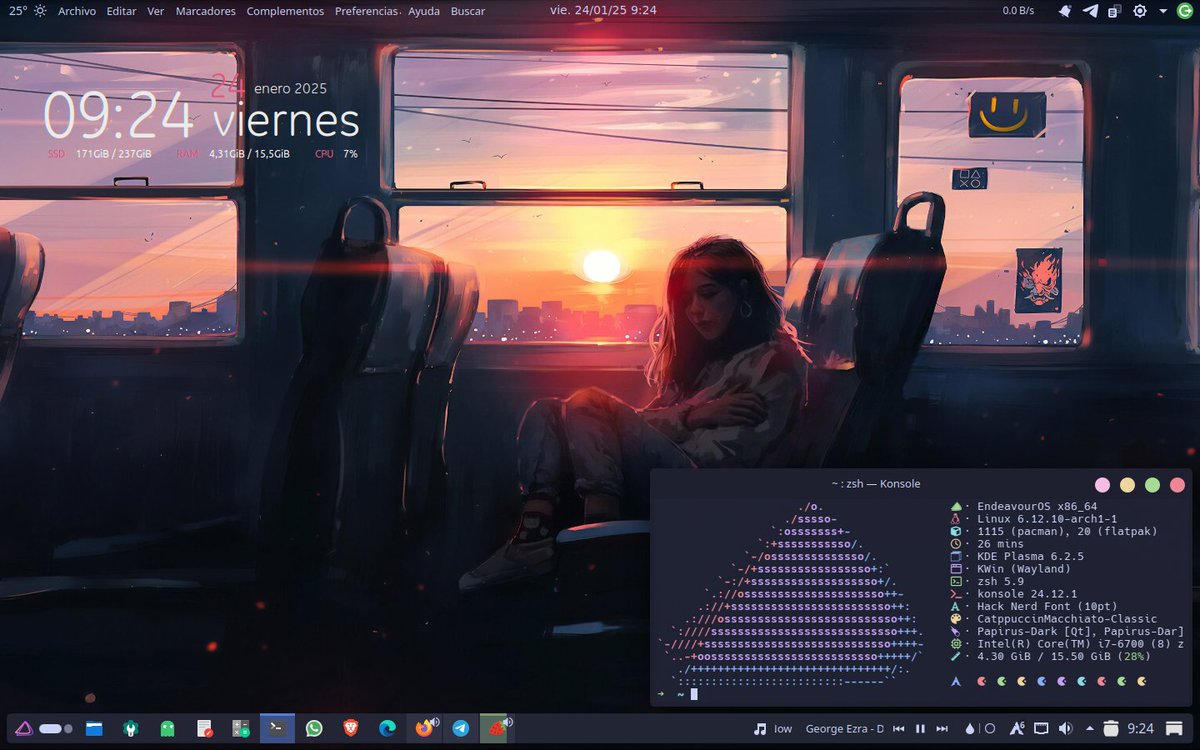Open the display tray icon
Viewport: 1200px width, 750px height.
[x=1041, y=729]
